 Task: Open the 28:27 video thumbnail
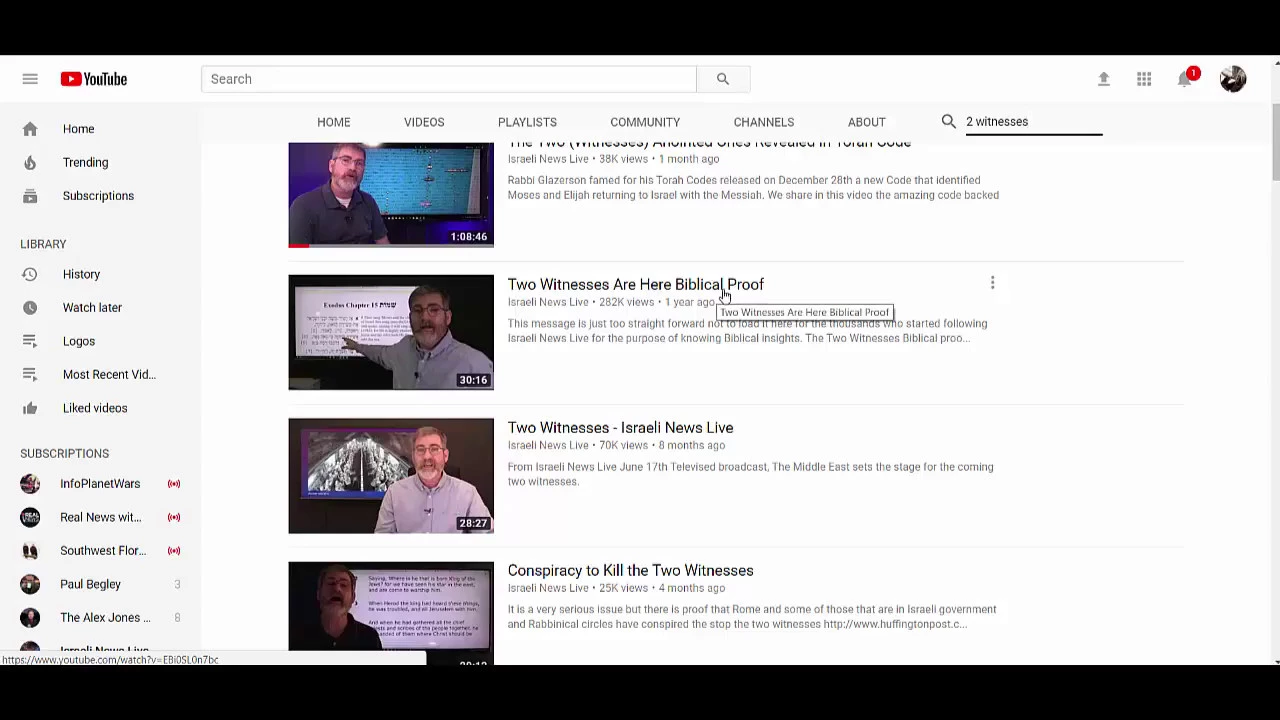(391, 476)
